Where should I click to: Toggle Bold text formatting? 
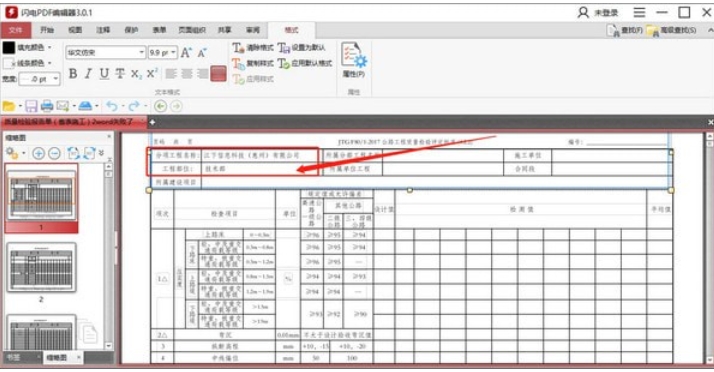click(73, 74)
